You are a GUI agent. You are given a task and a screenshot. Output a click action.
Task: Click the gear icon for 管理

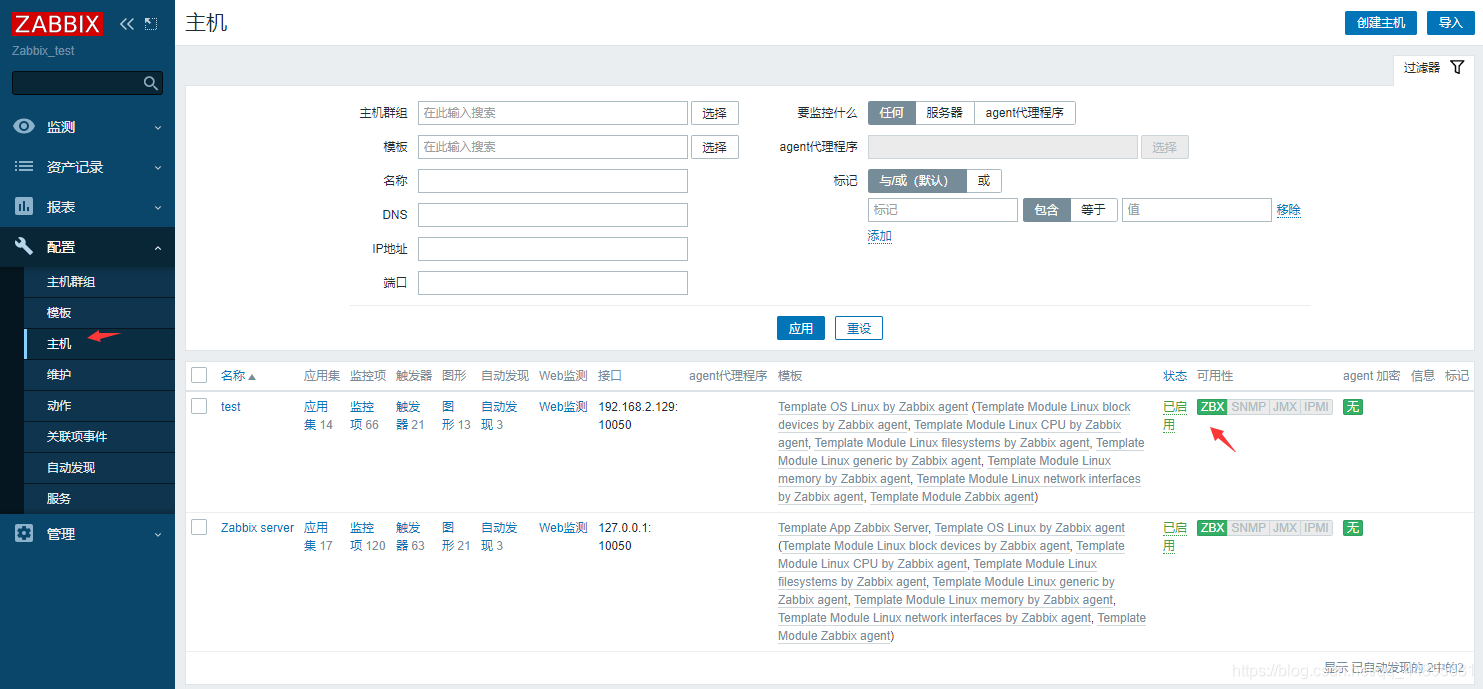[x=24, y=534]
